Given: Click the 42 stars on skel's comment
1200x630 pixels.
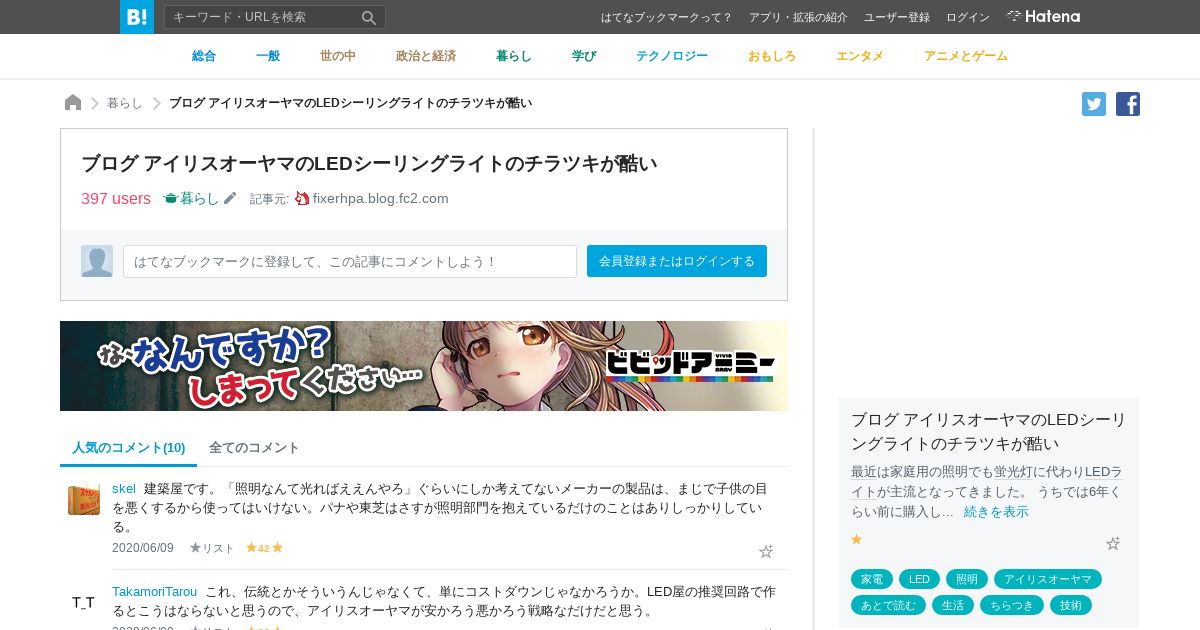Looking at the screenshot, I should pyautogui.click(x=264, y=548).
